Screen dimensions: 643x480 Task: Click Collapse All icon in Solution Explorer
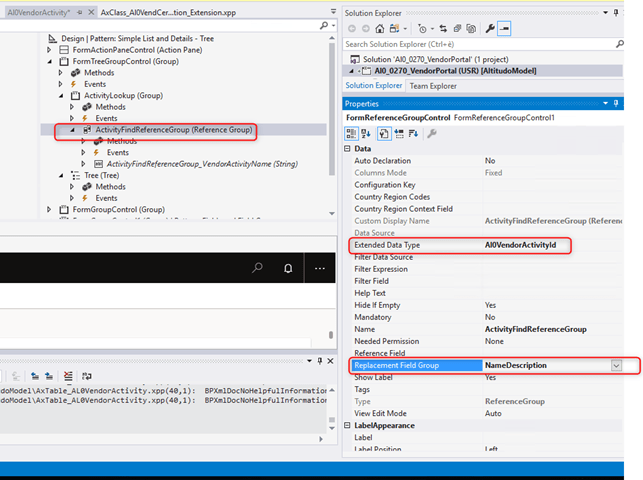456,29
